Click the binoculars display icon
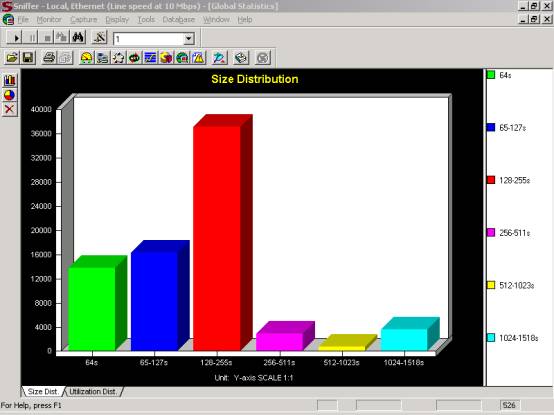This screenshot has height=415, width=554. pyautogui.click(x=77, y=37)
